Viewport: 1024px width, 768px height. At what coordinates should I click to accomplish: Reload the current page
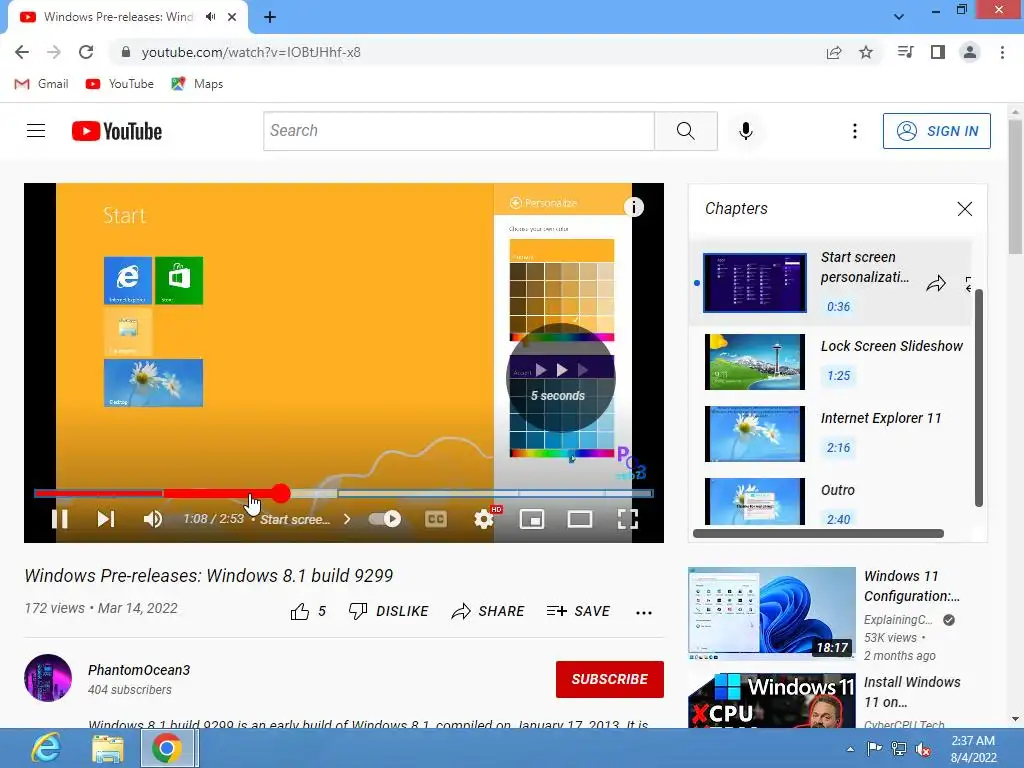pyautogui.click(x=86, y=52)
